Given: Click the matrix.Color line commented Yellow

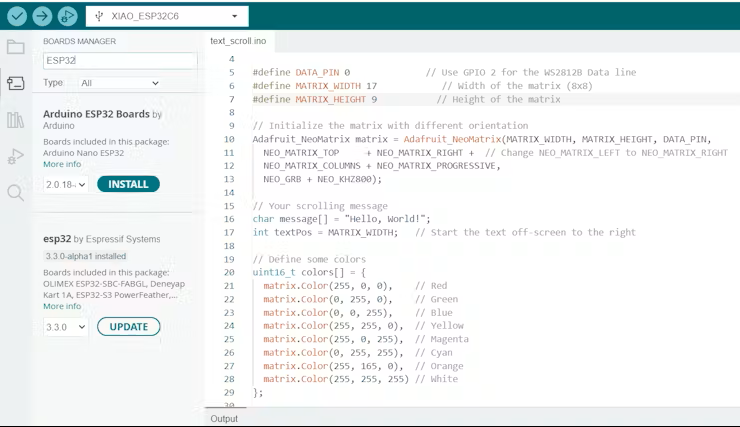Looking at the screenshot, I should (363, 326).
